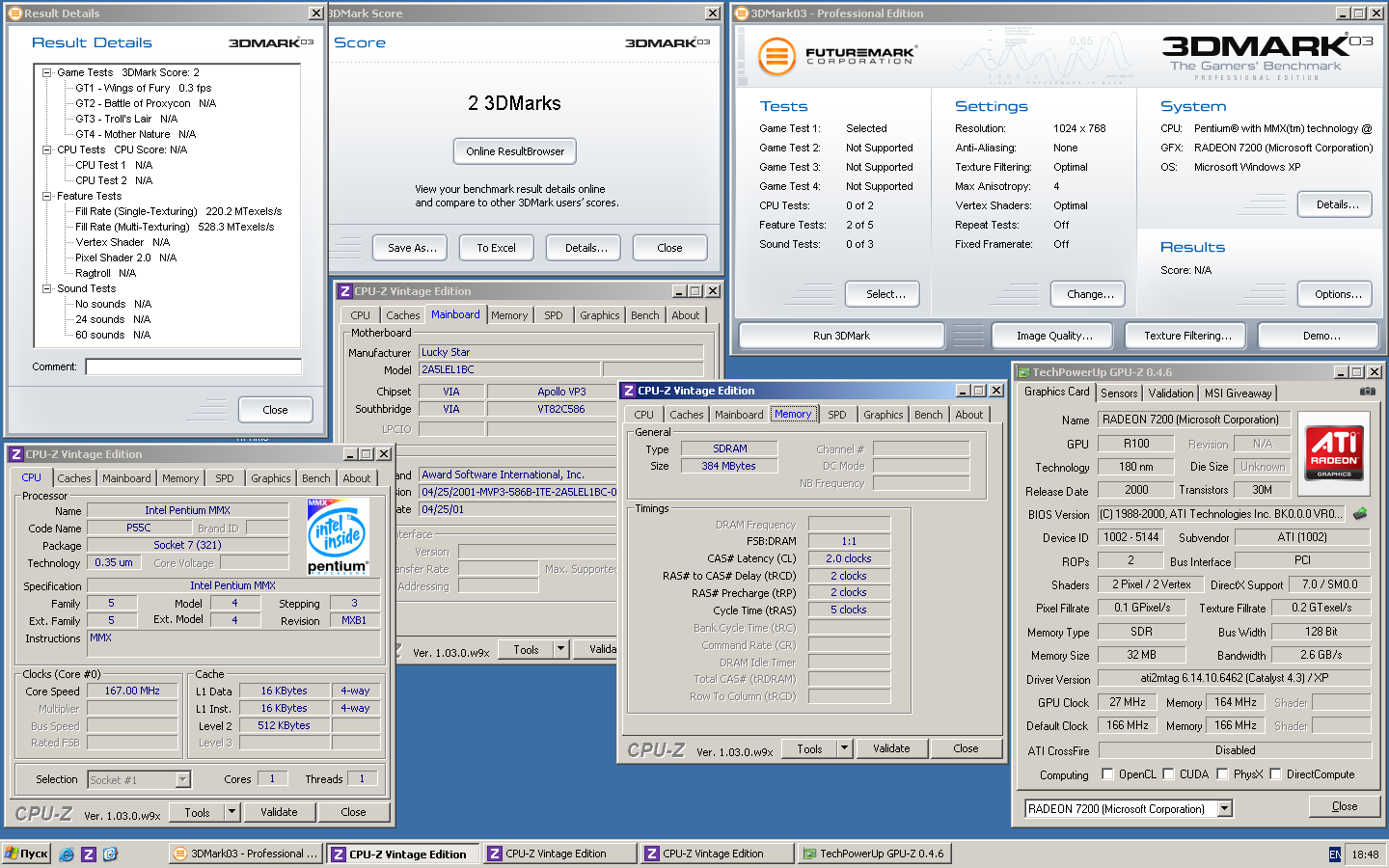Switch to the Sensors tab in GPU-Z
The width and height of the screenshot is (1389, 868).
click(x=1119, y=393)
